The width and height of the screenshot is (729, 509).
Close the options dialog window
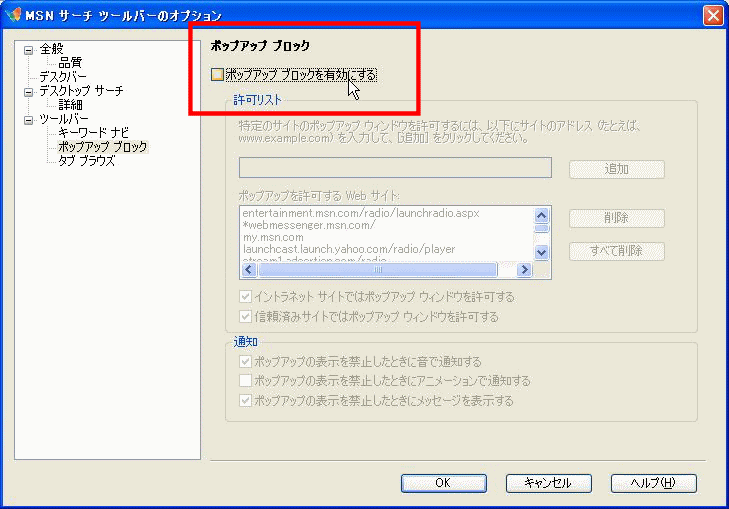pyautogui.click(x=713, y=15)
